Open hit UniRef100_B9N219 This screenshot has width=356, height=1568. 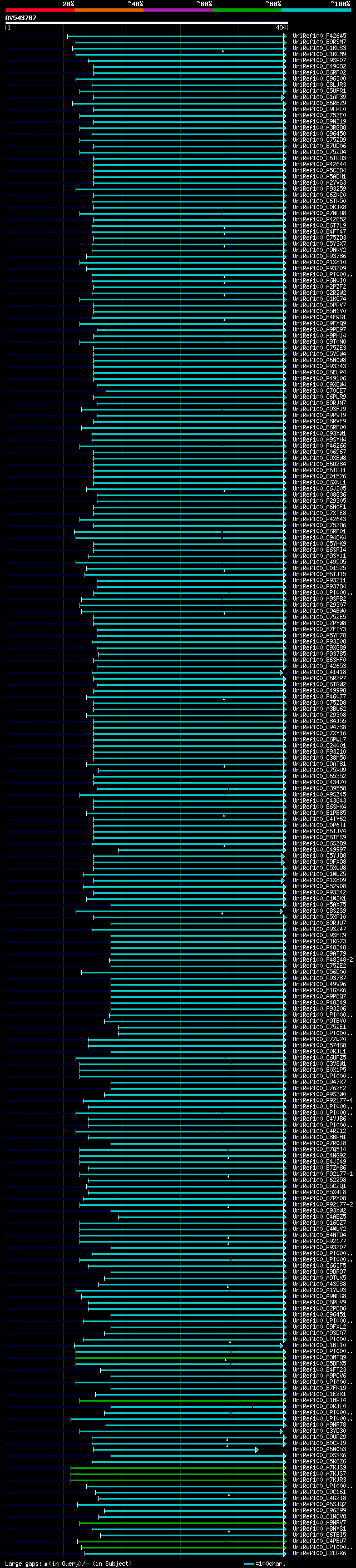click(319, 121)
